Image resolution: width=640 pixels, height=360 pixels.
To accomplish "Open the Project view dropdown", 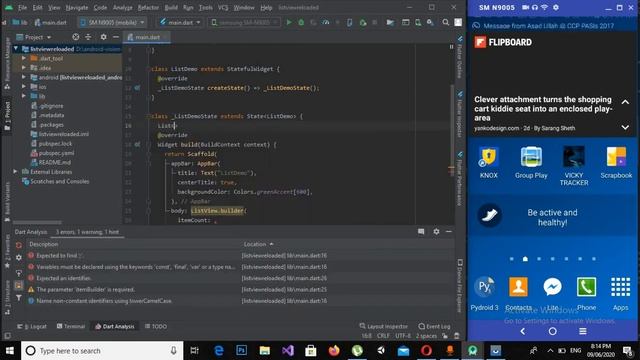I will tap(34, 37).
